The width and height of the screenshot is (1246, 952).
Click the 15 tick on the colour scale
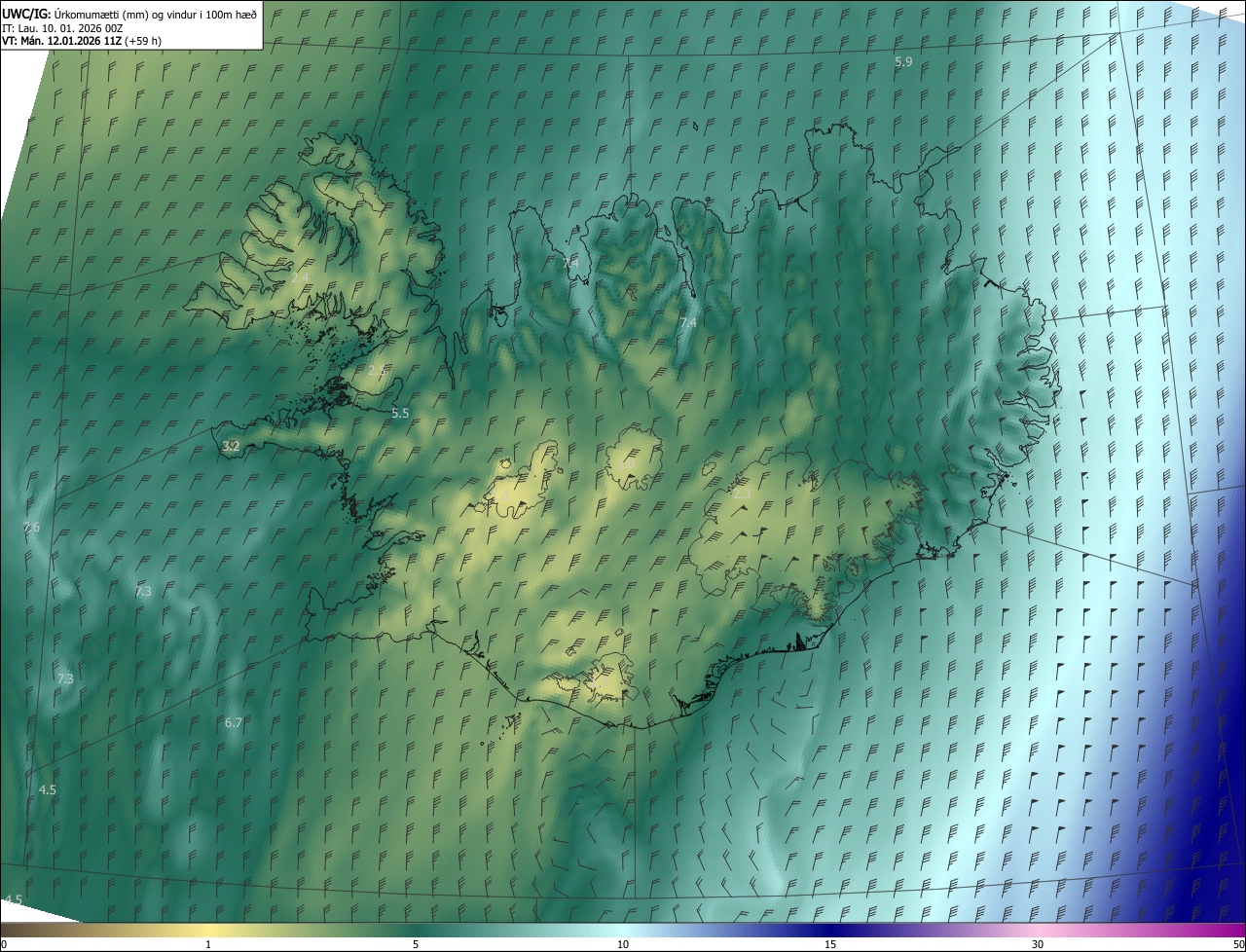pyautogui.click(x=830, y=945)
